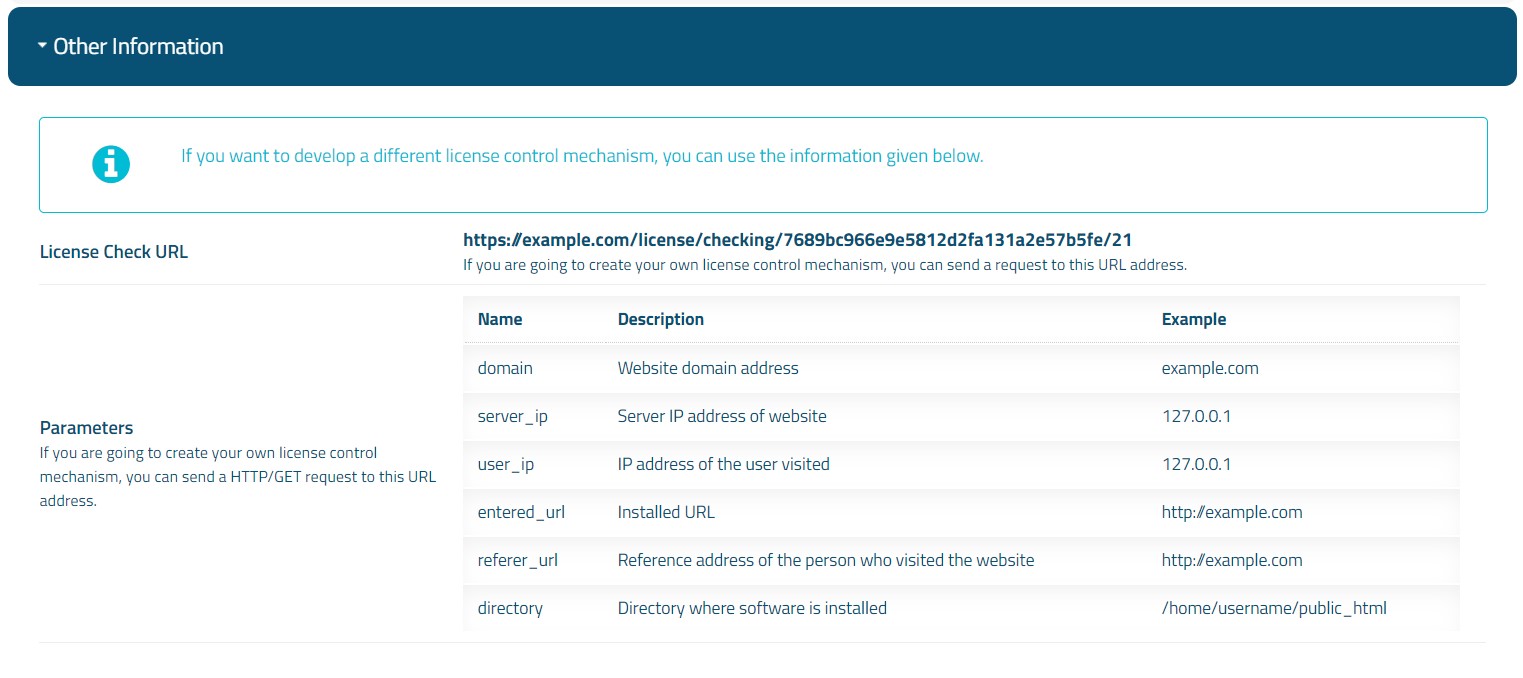Image resolution: width=1523 pixels, height=678 pixels.
Task: Click the 'Installed URL' description
Action: 666,512
